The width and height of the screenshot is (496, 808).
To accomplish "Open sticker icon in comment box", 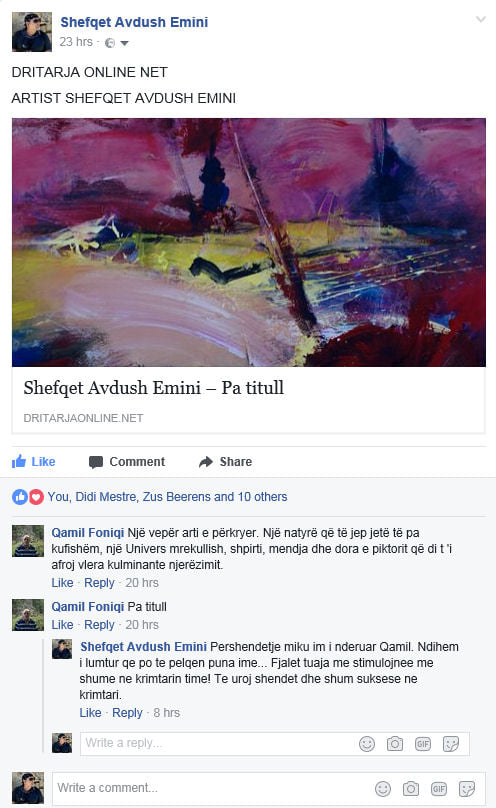I will coord(467,788).
